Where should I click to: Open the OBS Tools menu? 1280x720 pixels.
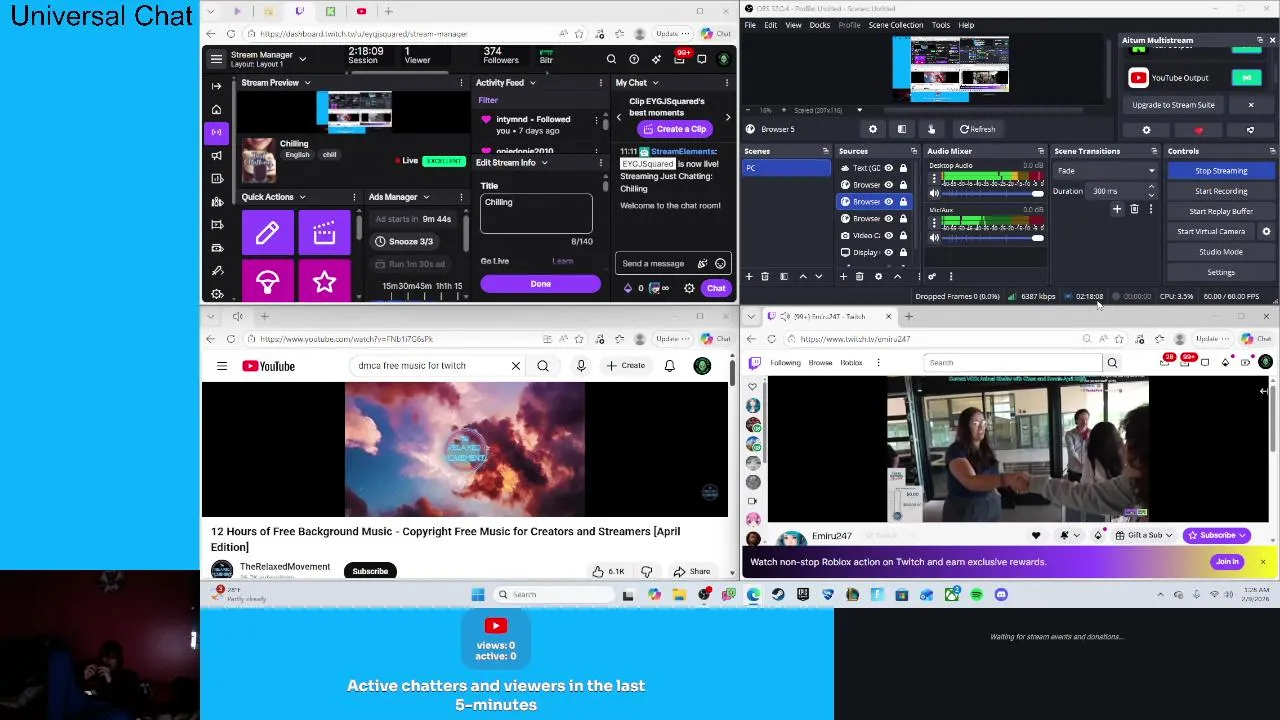click(941, 25)
